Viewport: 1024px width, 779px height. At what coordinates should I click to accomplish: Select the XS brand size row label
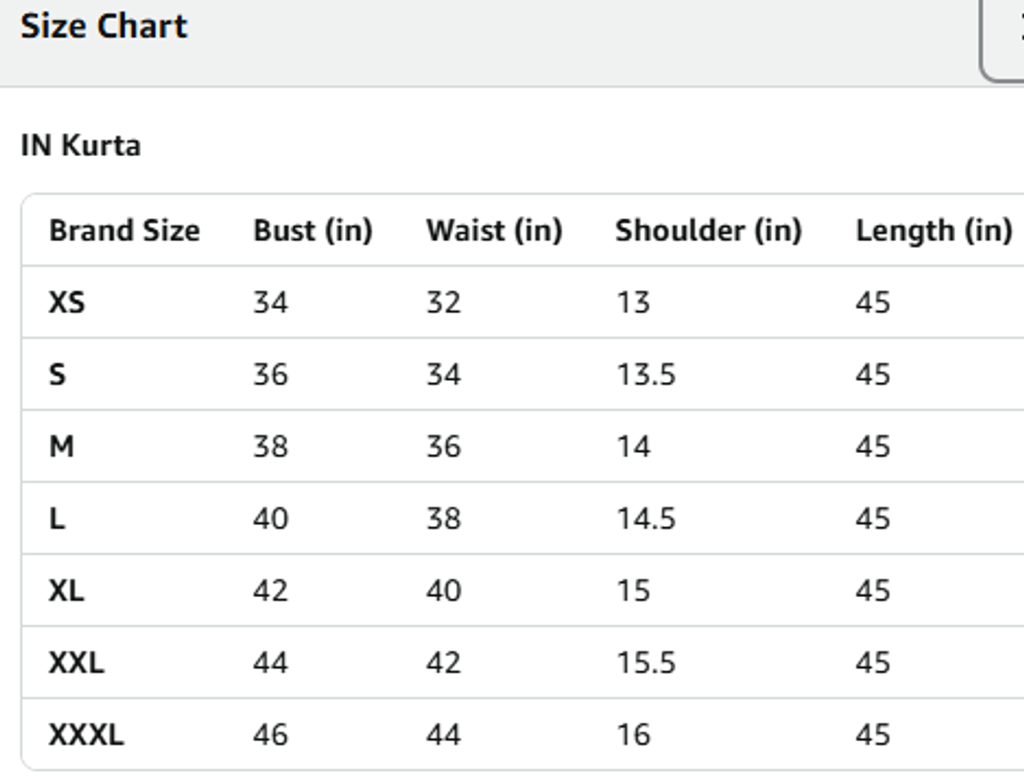(67, 302)
